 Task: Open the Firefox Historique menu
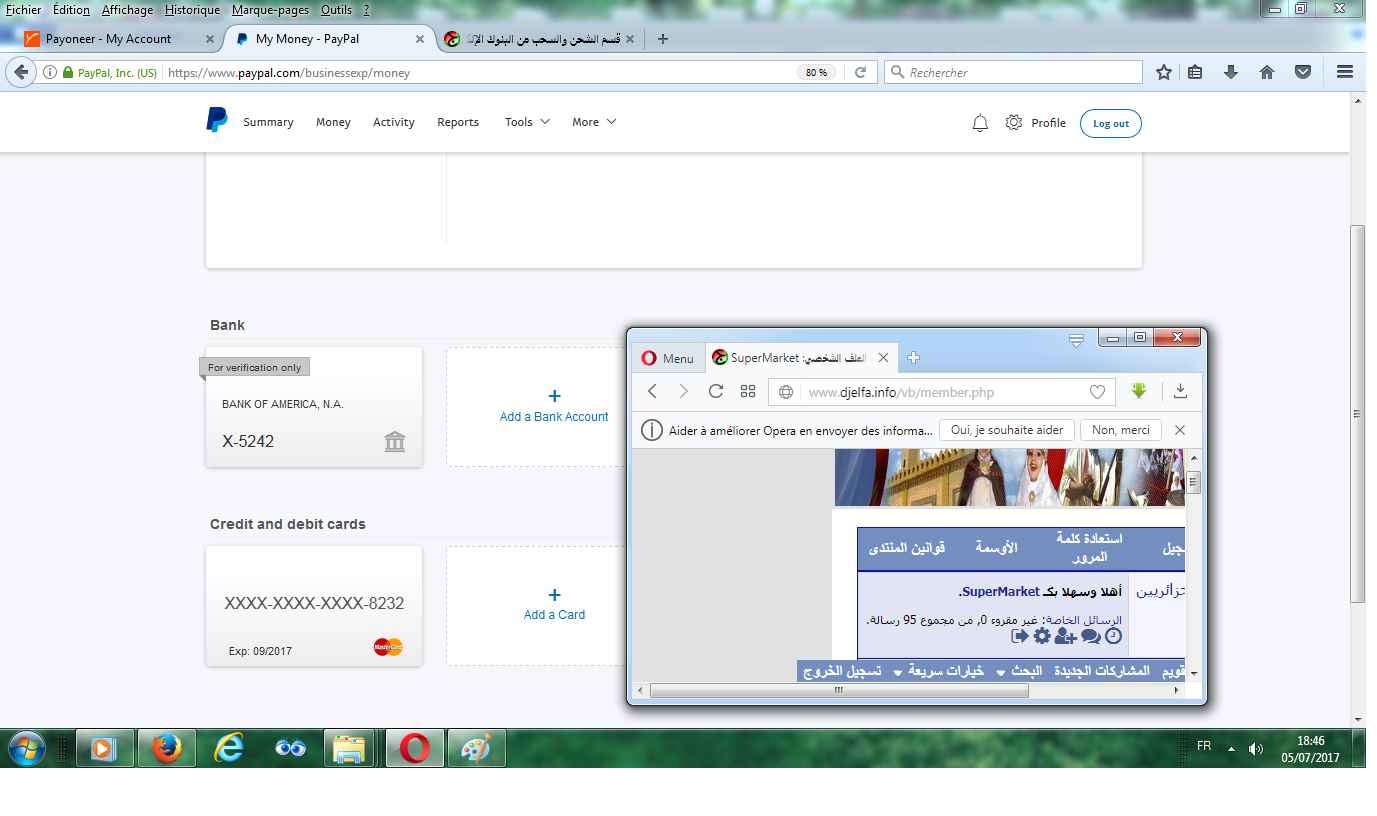pos(192,10)
